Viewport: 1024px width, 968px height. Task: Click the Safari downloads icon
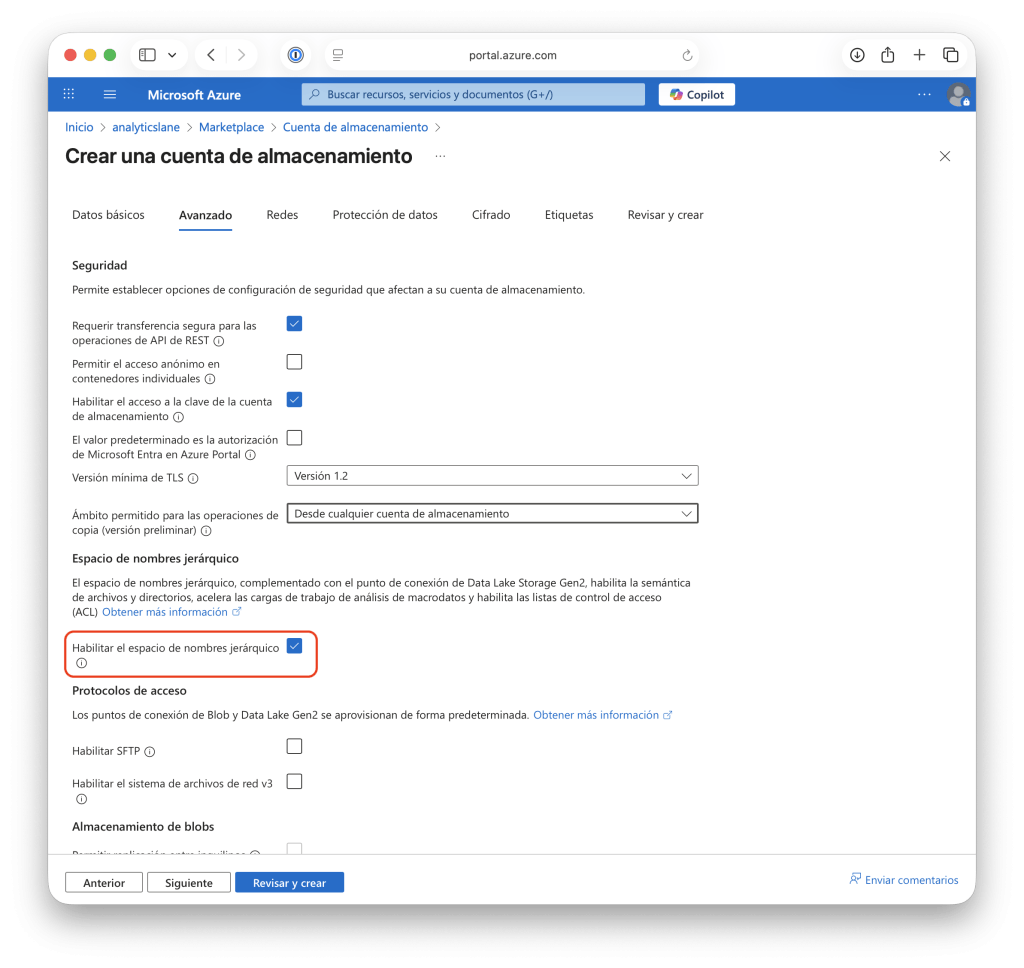tap(857, 55)
